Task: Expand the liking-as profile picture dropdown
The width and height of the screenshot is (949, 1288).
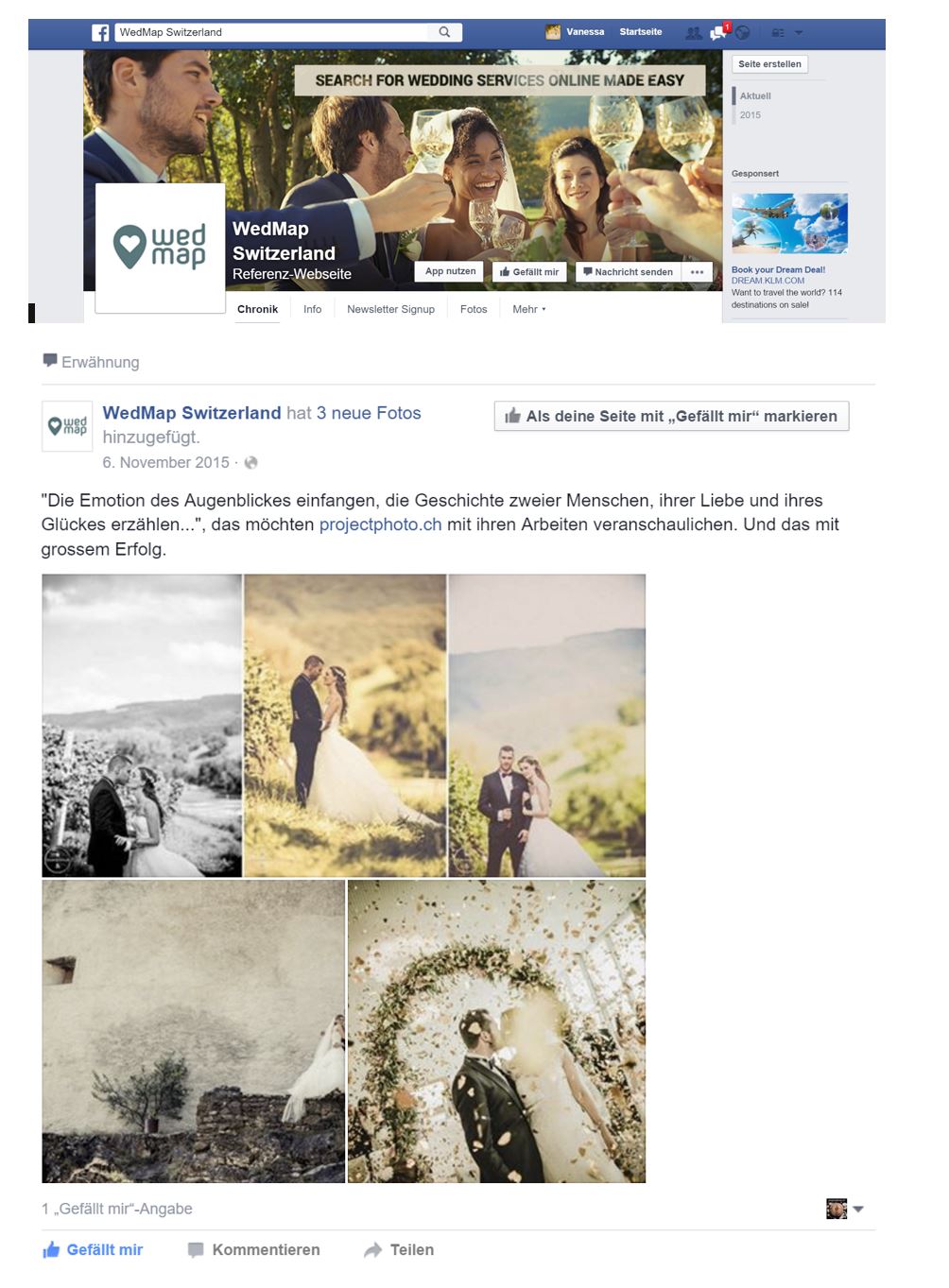Action: [x=845, y=1209]
